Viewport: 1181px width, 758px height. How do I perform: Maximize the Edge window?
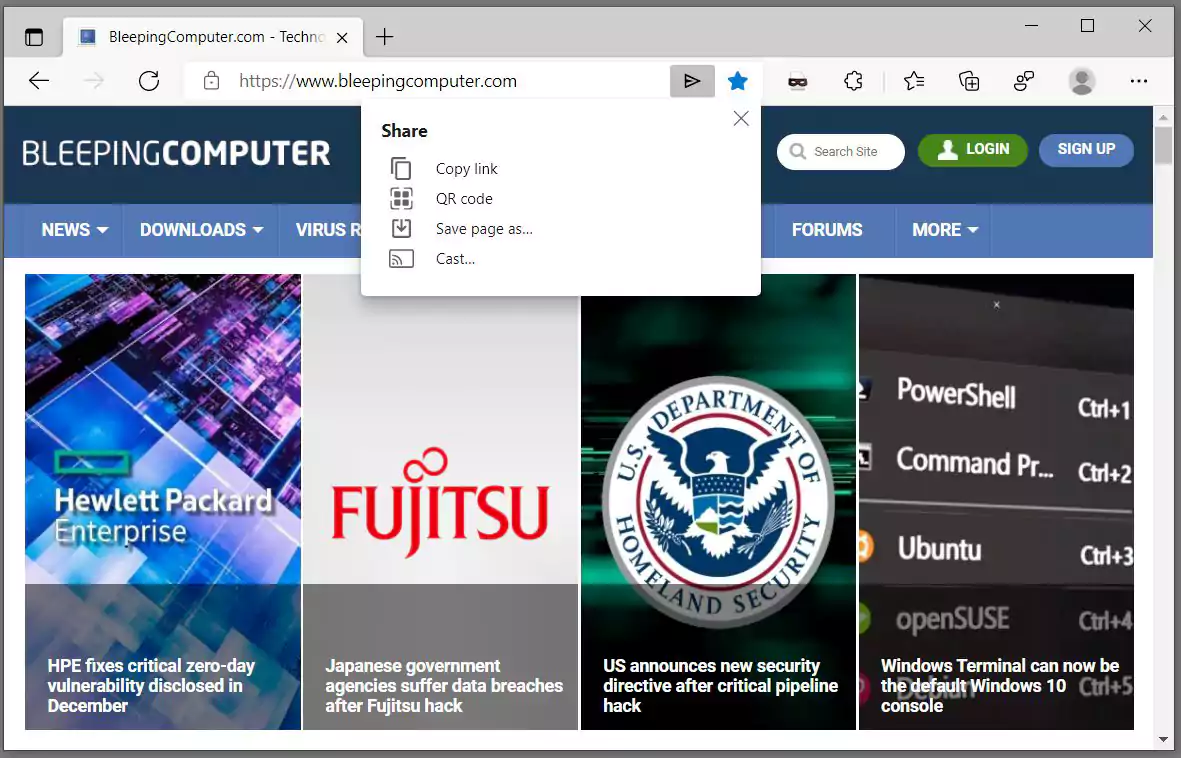(1087, 26)
